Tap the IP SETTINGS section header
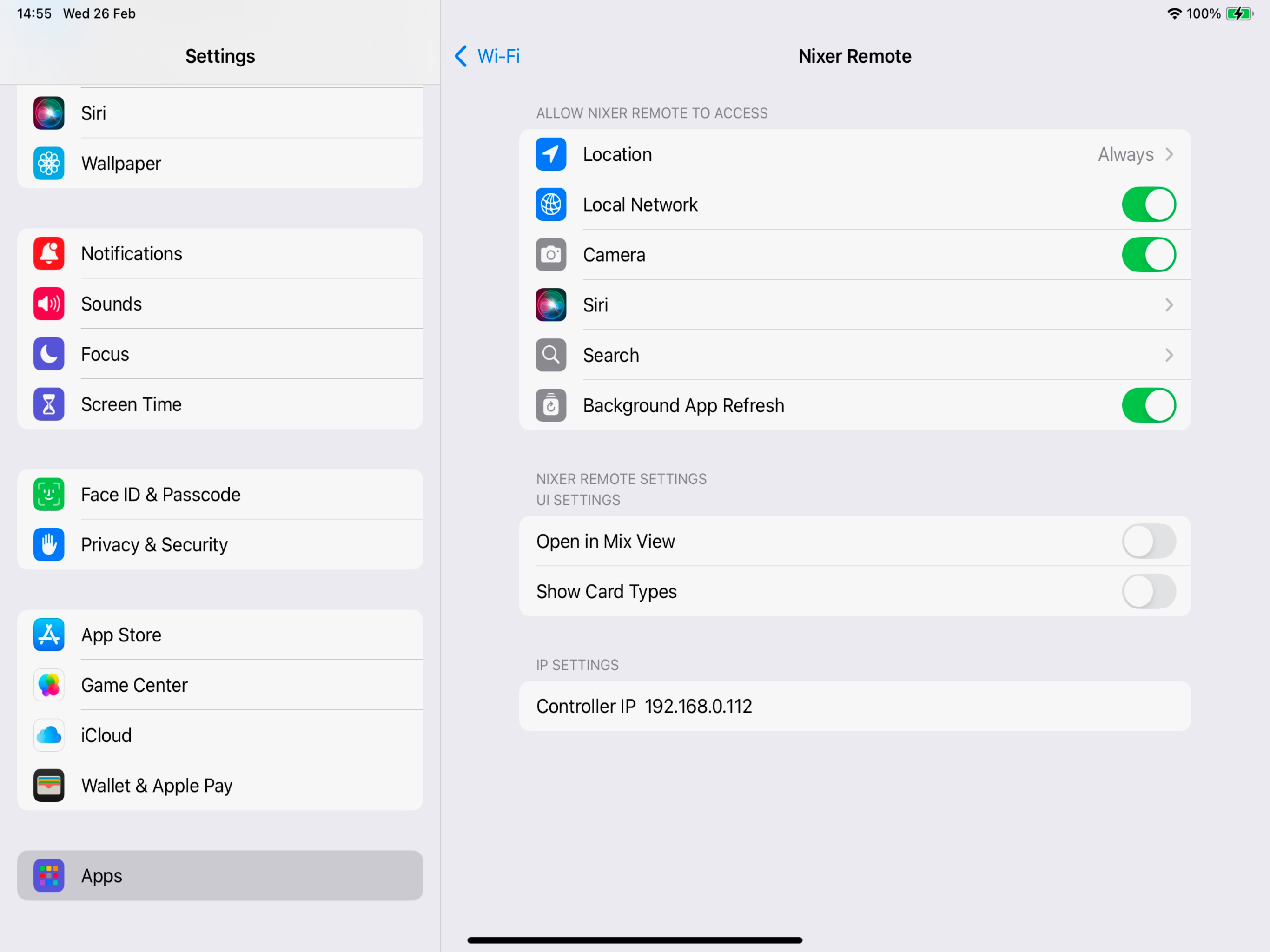The height and width of the screenshot is (952, 1270). click(x=577, y=665)
